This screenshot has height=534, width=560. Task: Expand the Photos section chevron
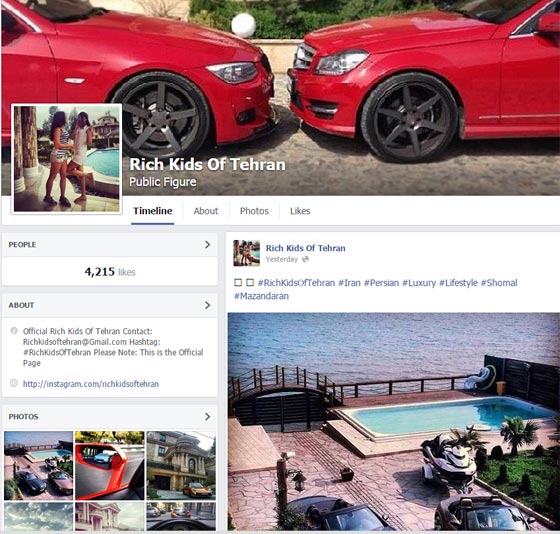click(208, 416)
